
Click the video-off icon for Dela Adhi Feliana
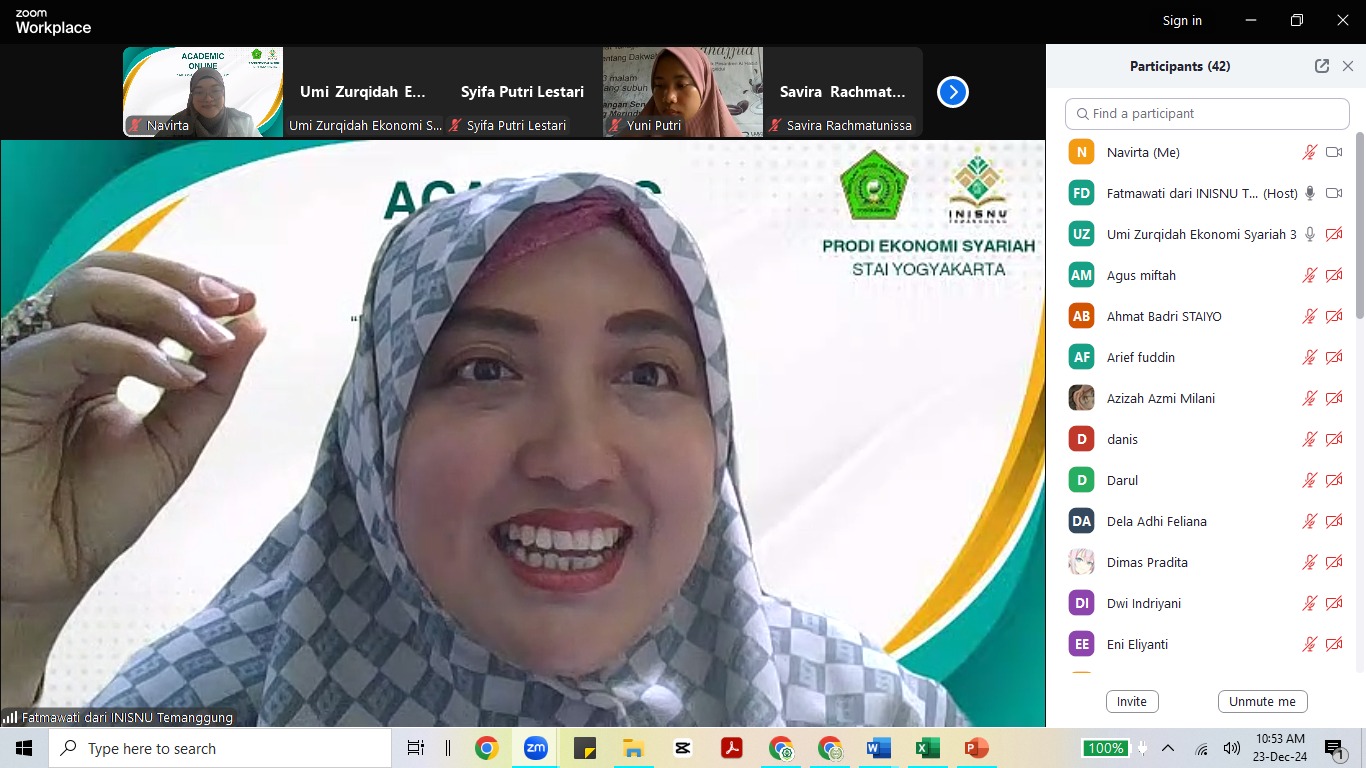coord(1333,522)
